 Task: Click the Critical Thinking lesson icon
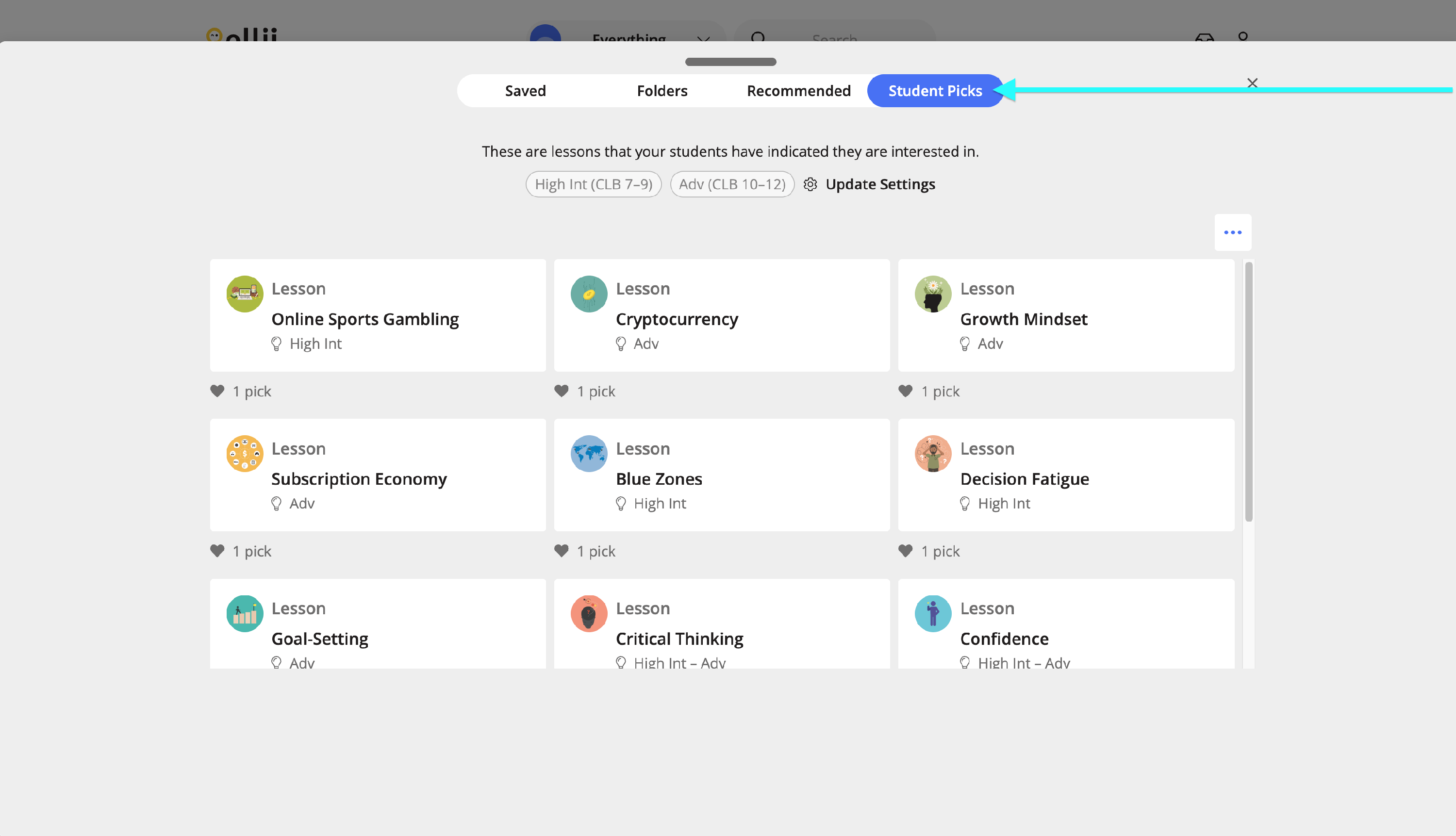[589, 613]
